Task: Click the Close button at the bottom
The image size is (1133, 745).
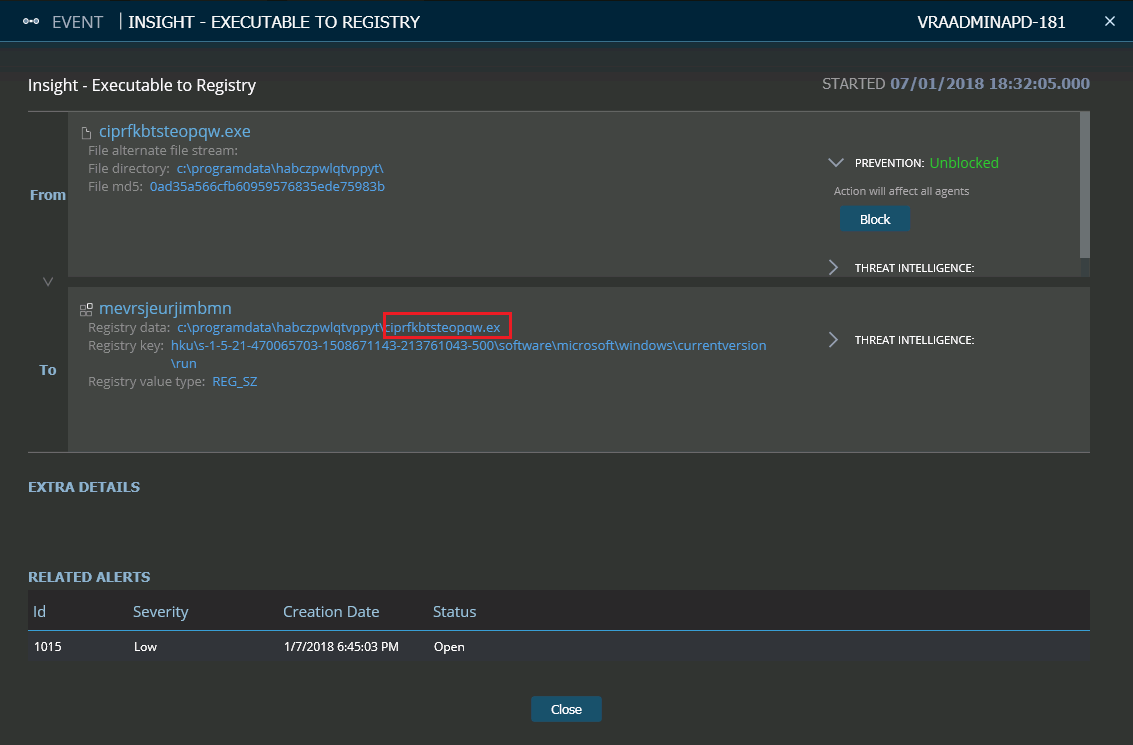Action: (566, 709)
